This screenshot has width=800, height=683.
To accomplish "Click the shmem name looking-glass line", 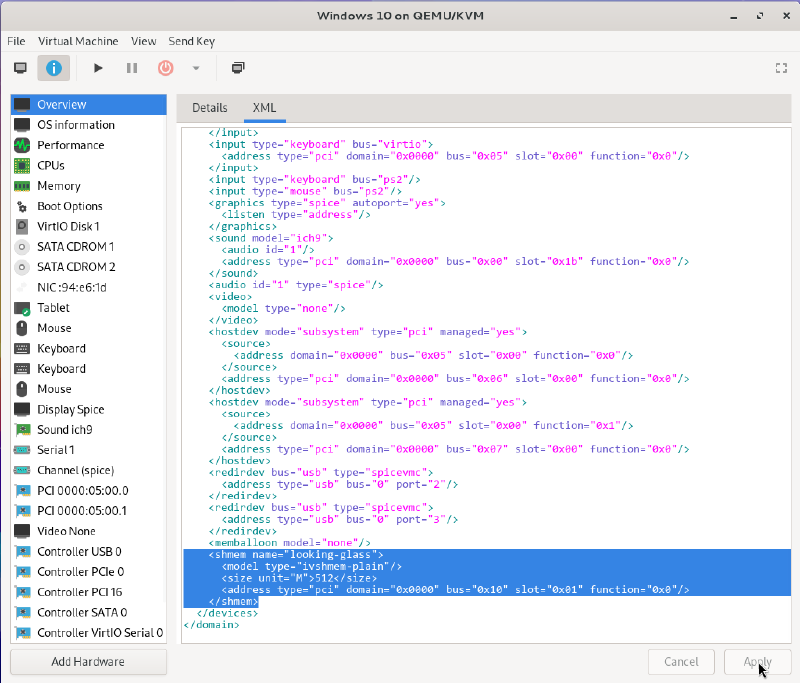I will pos(296,554).
